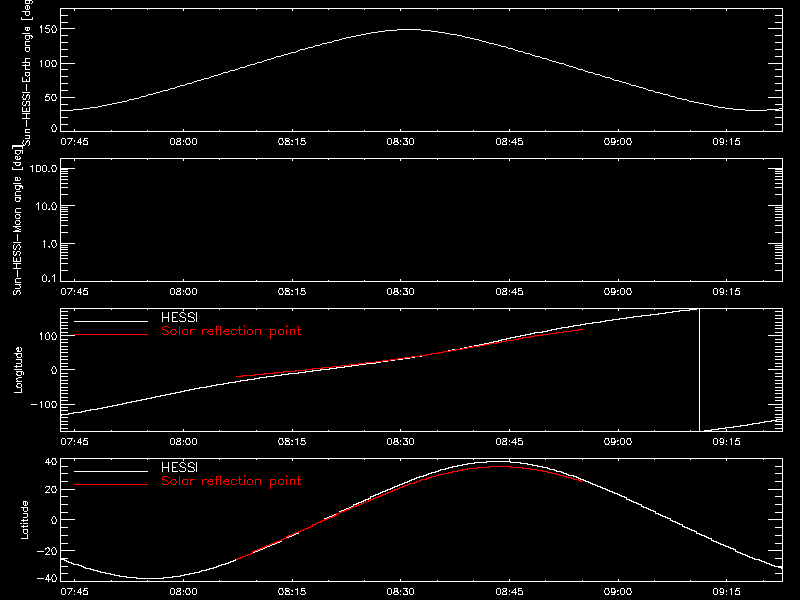Click the "-100" tick on the Longitude axis
Image resolution: width=800 pixels, height=600 pixels.
click(x=44, y=404)
